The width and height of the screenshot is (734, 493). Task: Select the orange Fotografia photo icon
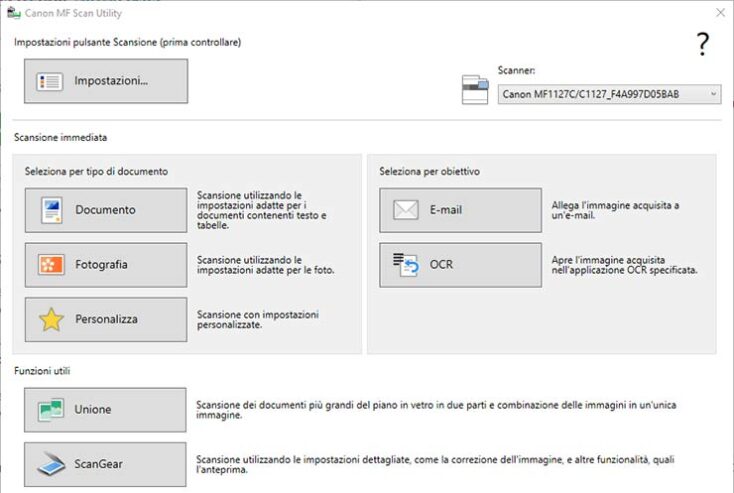point(51,265)
